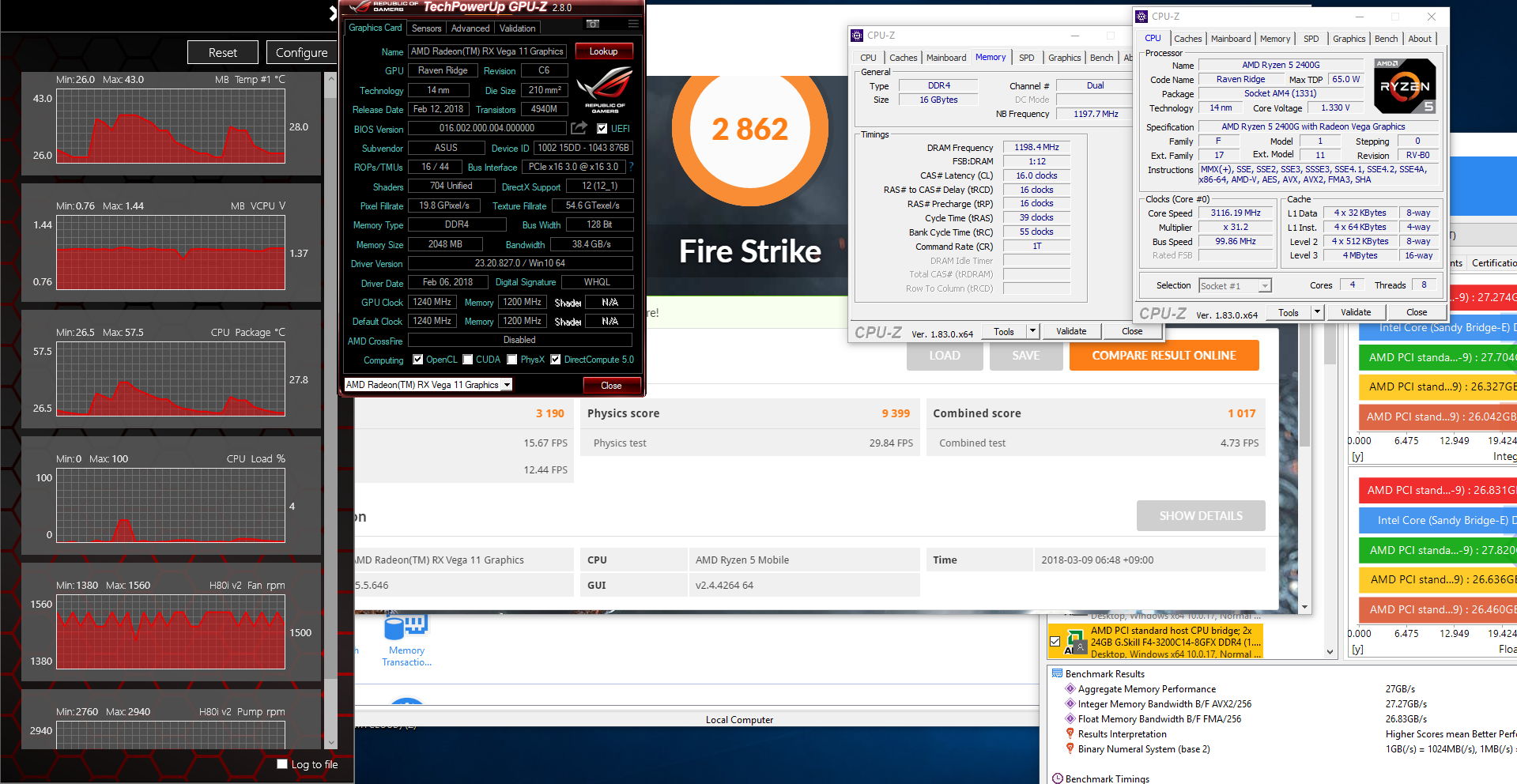
Task: Open the GPU selector dropdown in GPU-Z
Action: point(507,385)
